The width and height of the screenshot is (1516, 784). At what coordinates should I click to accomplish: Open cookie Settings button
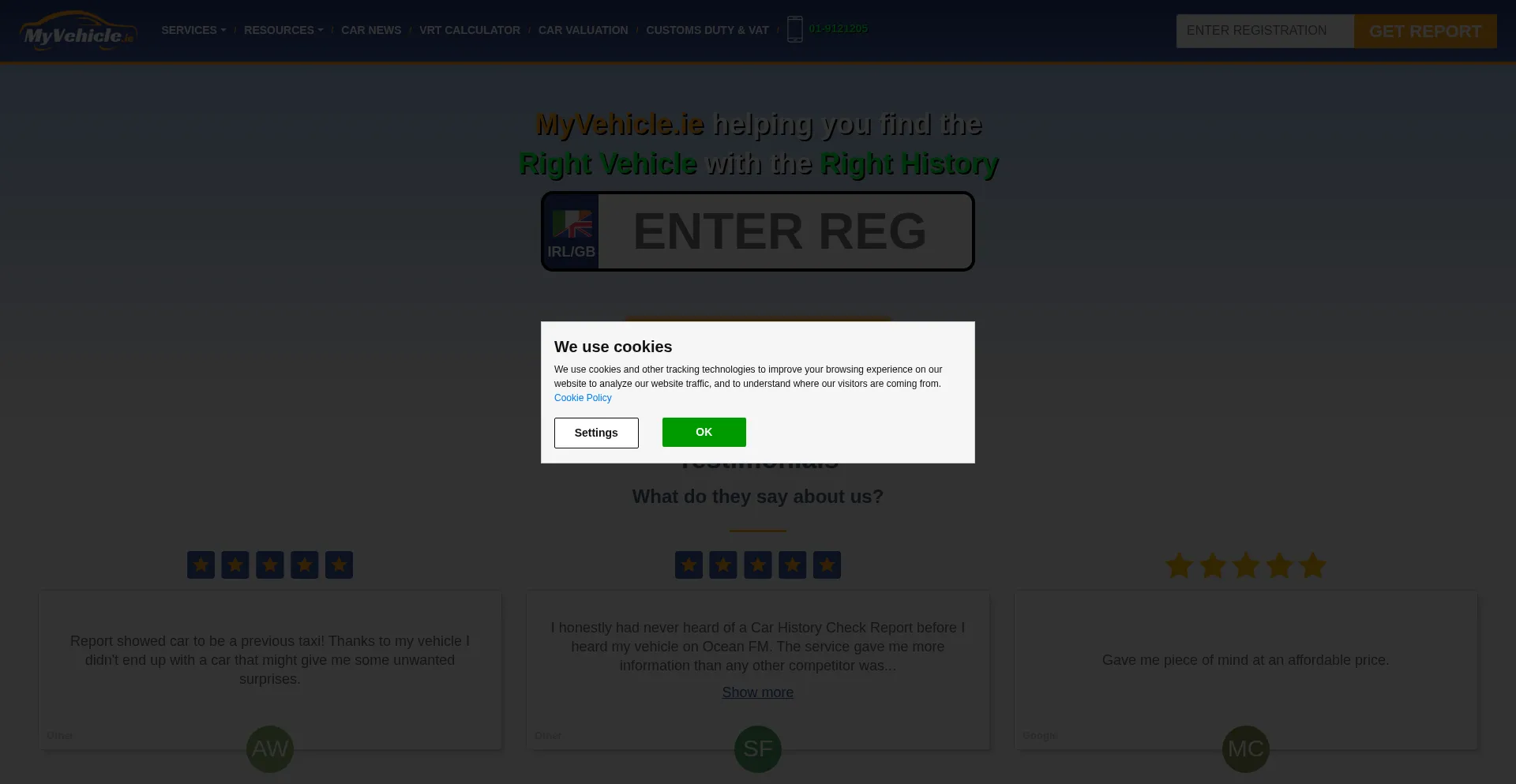tap(596, 433)
